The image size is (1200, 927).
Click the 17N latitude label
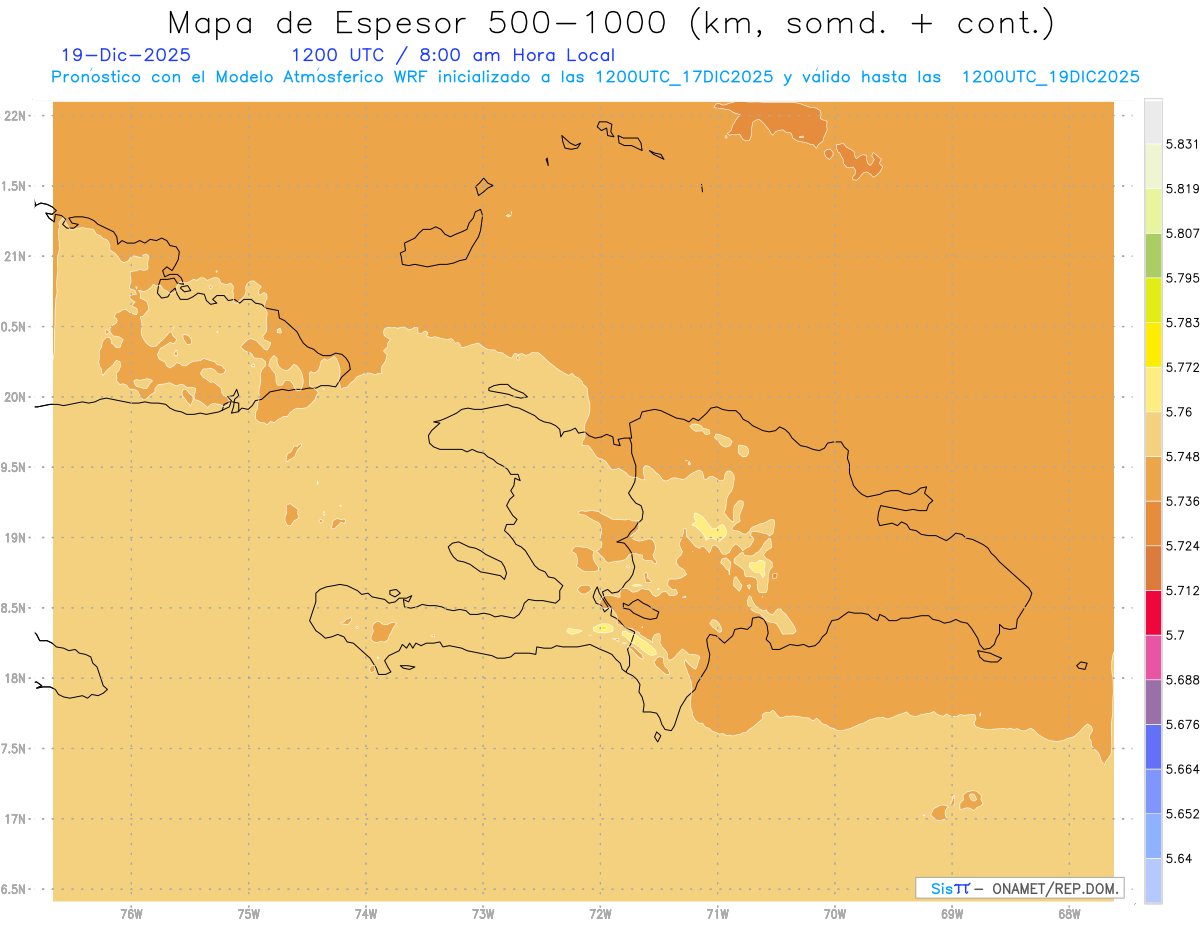click(15, 819)
